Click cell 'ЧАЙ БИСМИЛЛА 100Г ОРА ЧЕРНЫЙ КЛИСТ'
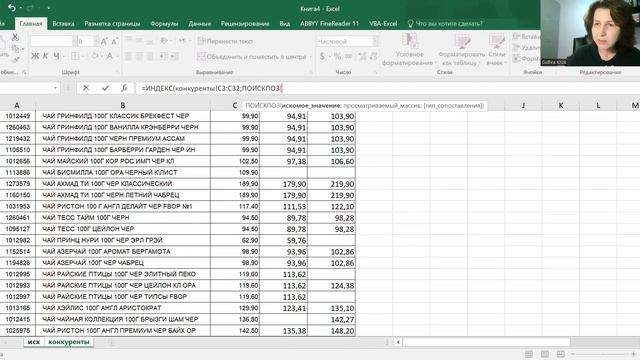Viewport: 640px width, 360px height. [123, 172]
